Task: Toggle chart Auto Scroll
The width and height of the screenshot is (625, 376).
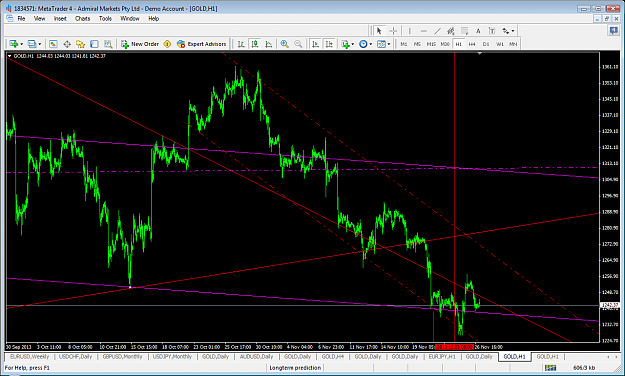Action: tap(315, 44)
